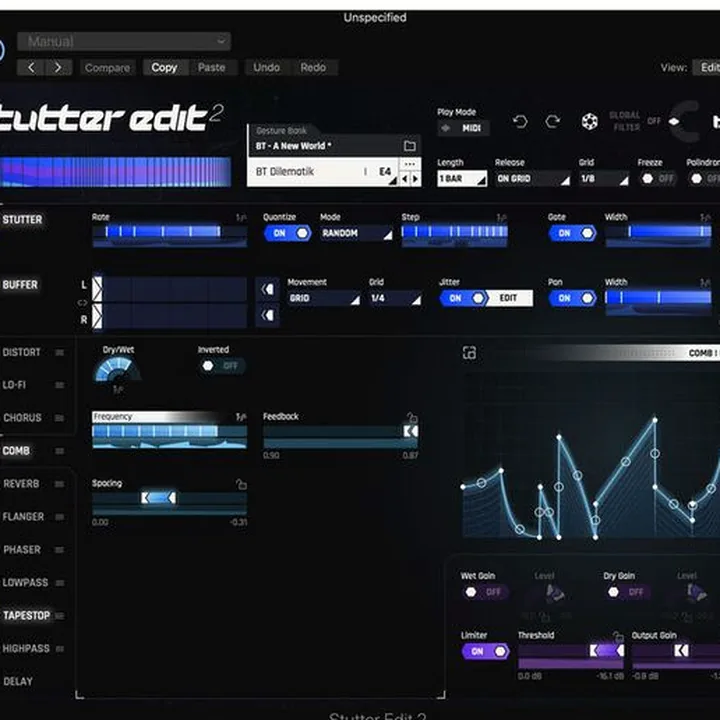Click the curve editor expand icon
The width and height of the screenshot is (720, 720).
pyautogui.click(x=469, y=353)
